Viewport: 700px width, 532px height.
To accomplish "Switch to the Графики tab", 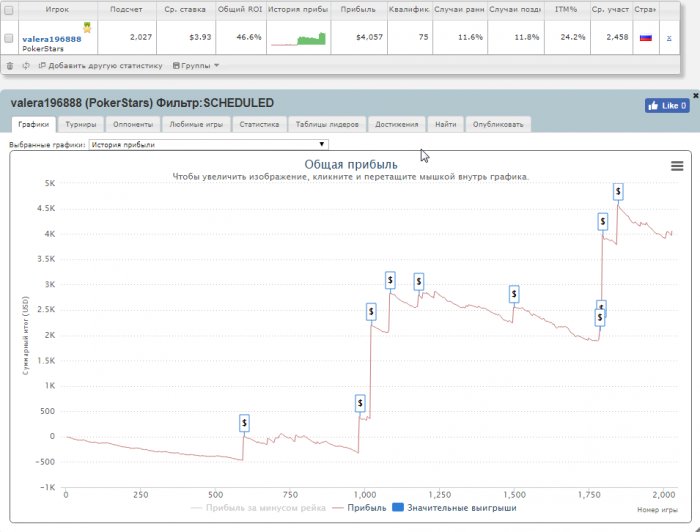I will point(33,125).
